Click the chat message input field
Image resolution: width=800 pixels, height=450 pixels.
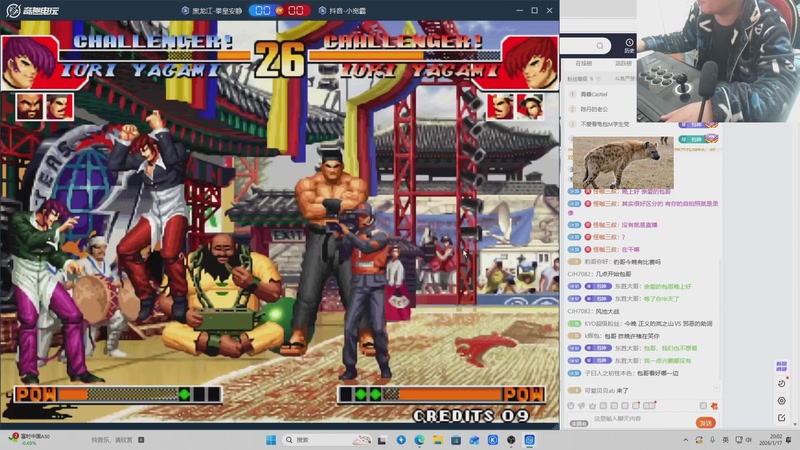pos(642,419)
